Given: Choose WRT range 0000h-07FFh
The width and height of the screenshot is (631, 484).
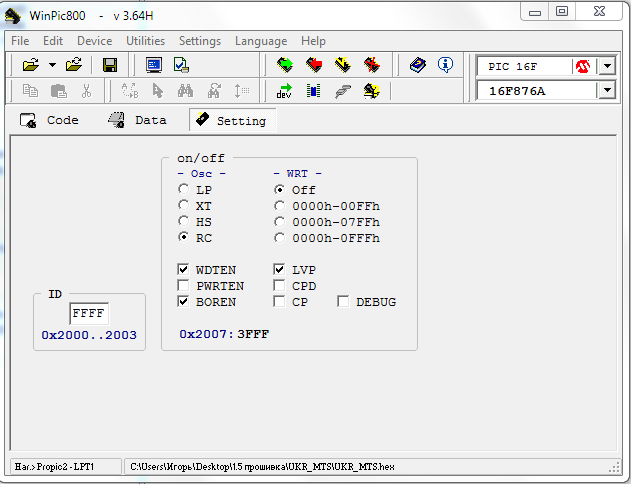Looking at the screenshot, I should click(280, 222).
